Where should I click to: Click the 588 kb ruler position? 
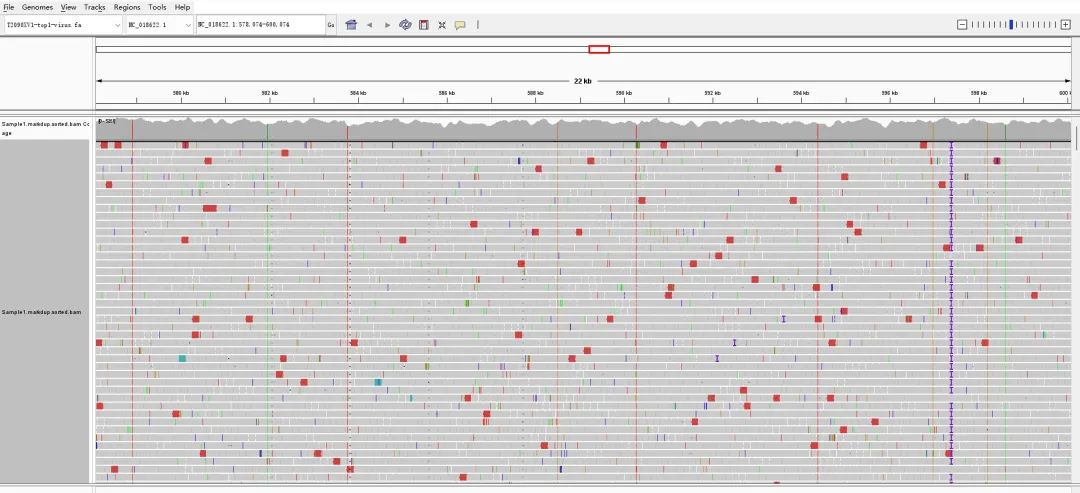click(535, 92)
